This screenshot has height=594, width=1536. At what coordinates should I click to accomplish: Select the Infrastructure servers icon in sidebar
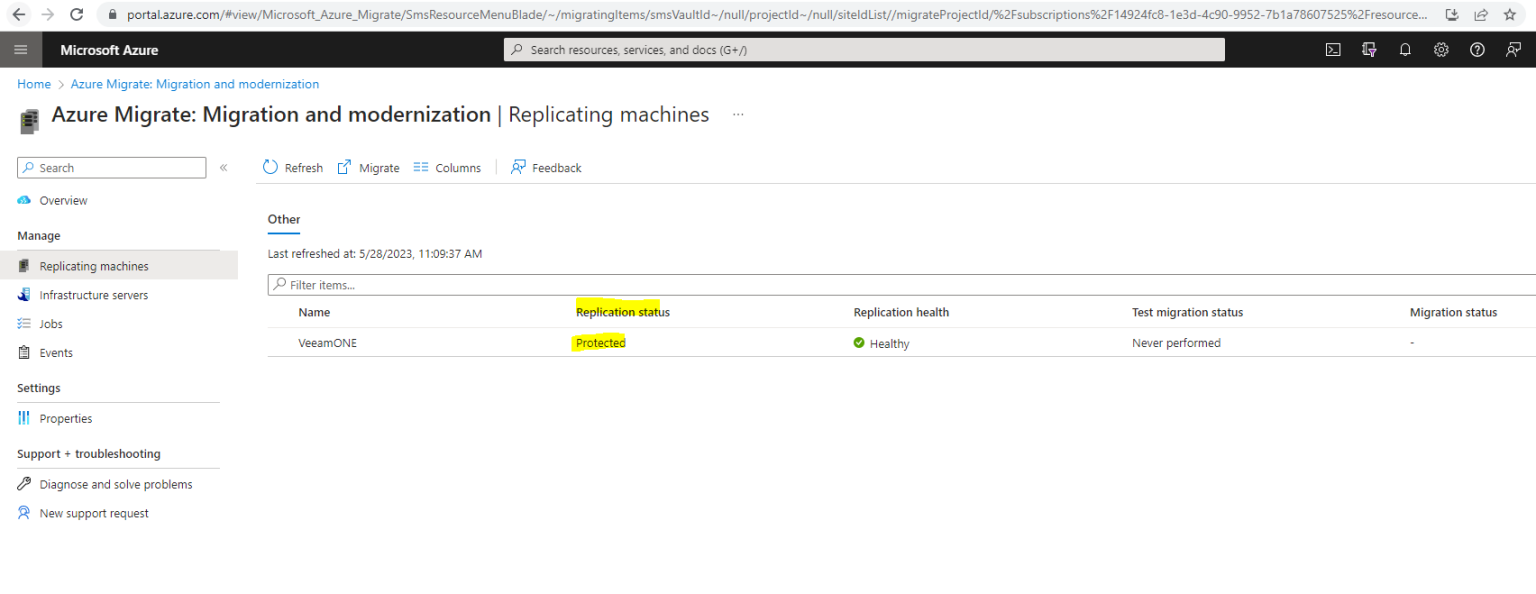25,294
